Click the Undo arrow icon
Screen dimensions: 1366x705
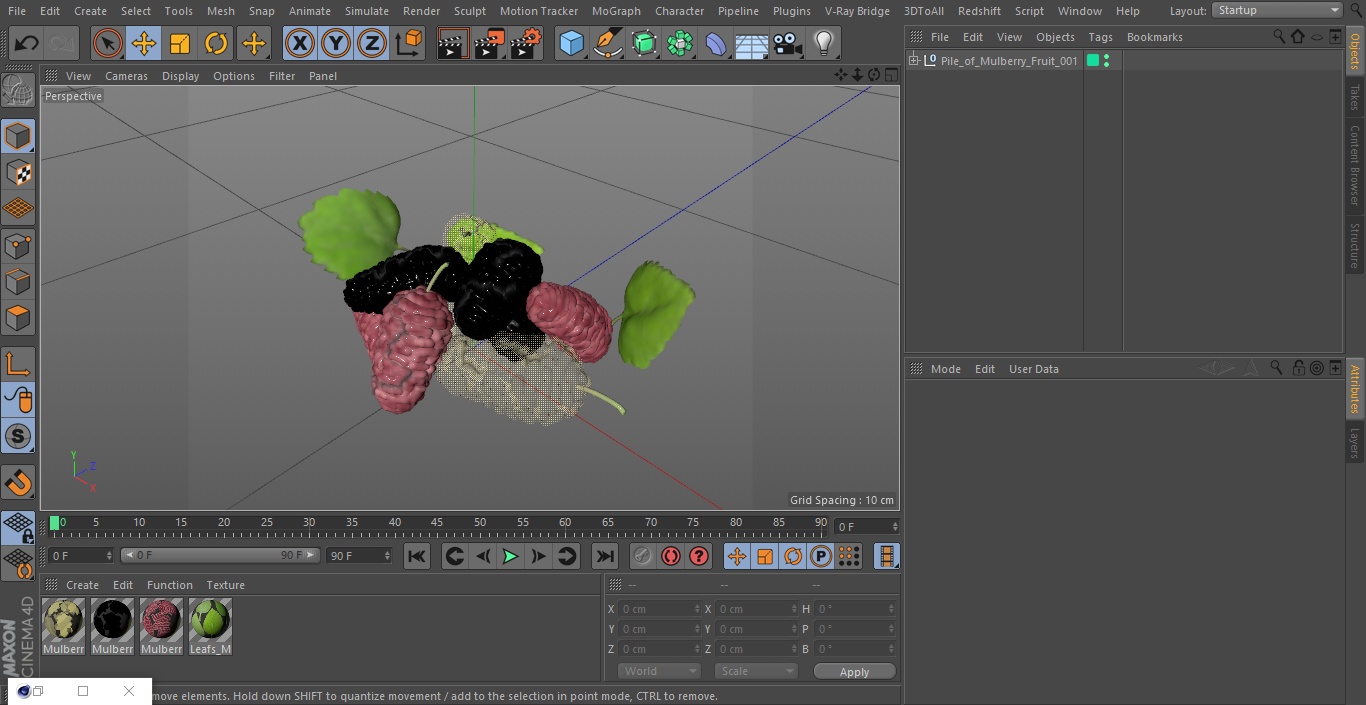pyautogui.click(x=27, y=43)
